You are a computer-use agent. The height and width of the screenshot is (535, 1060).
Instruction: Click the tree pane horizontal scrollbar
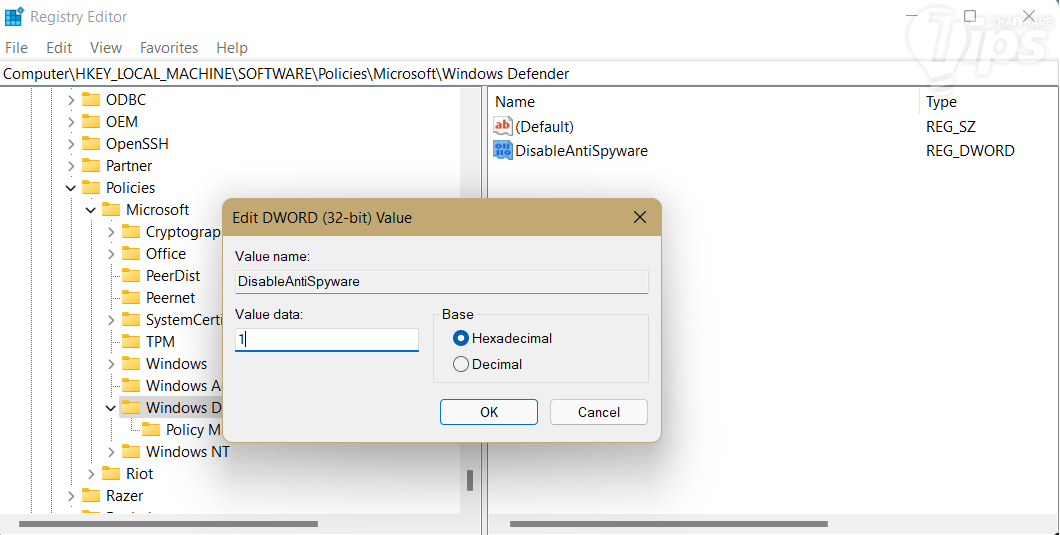click(168, 524)
